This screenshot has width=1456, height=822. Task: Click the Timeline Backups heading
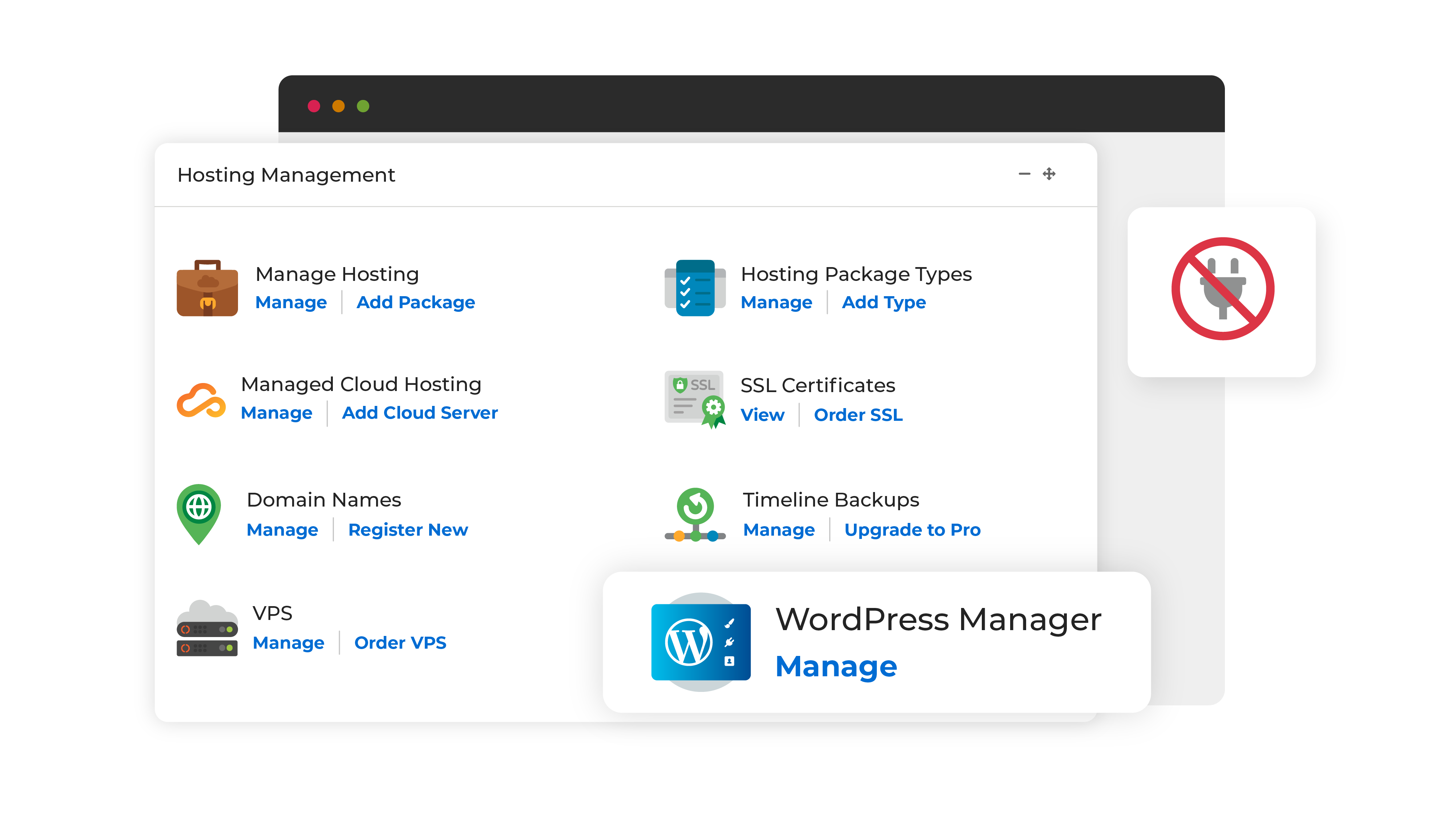tap(831, 500)
